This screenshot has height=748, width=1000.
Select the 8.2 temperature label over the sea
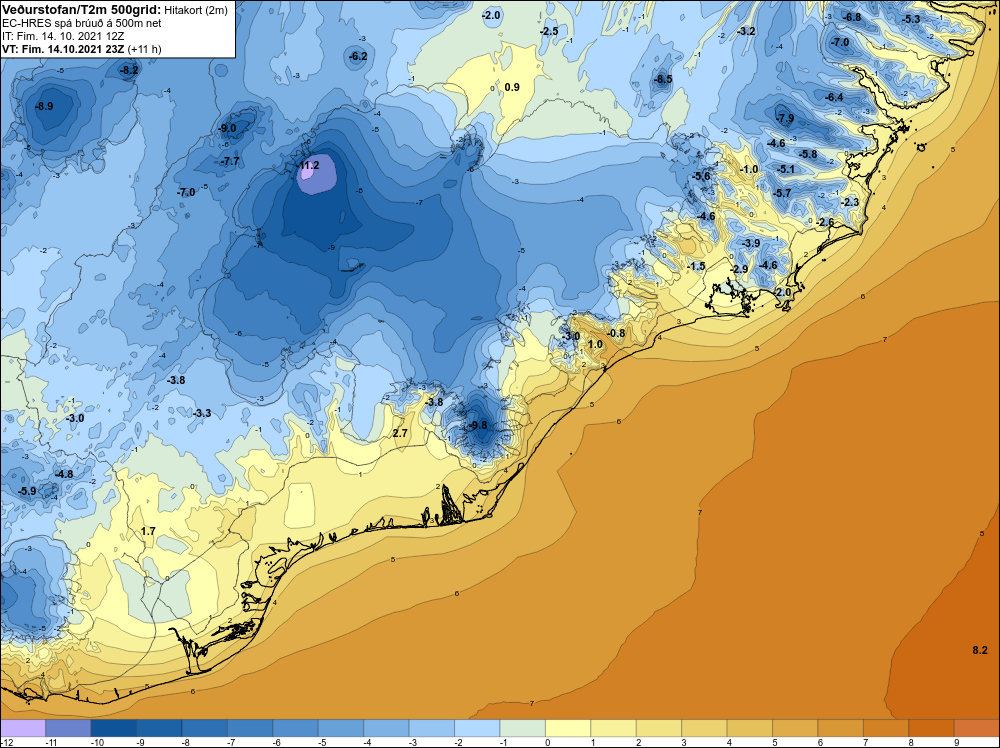(980, 650)
